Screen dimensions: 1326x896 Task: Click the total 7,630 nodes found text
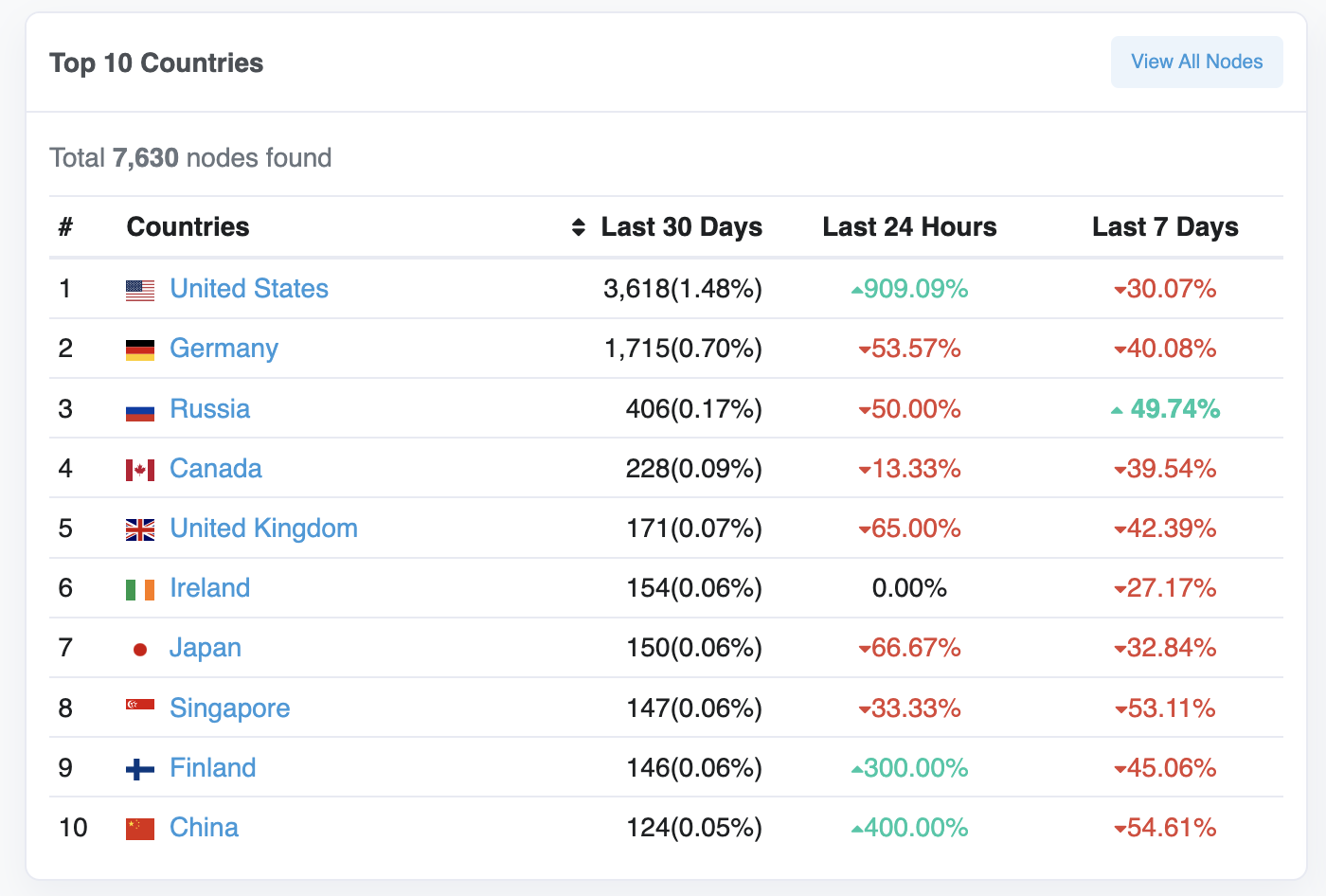(x=190, y=158)
